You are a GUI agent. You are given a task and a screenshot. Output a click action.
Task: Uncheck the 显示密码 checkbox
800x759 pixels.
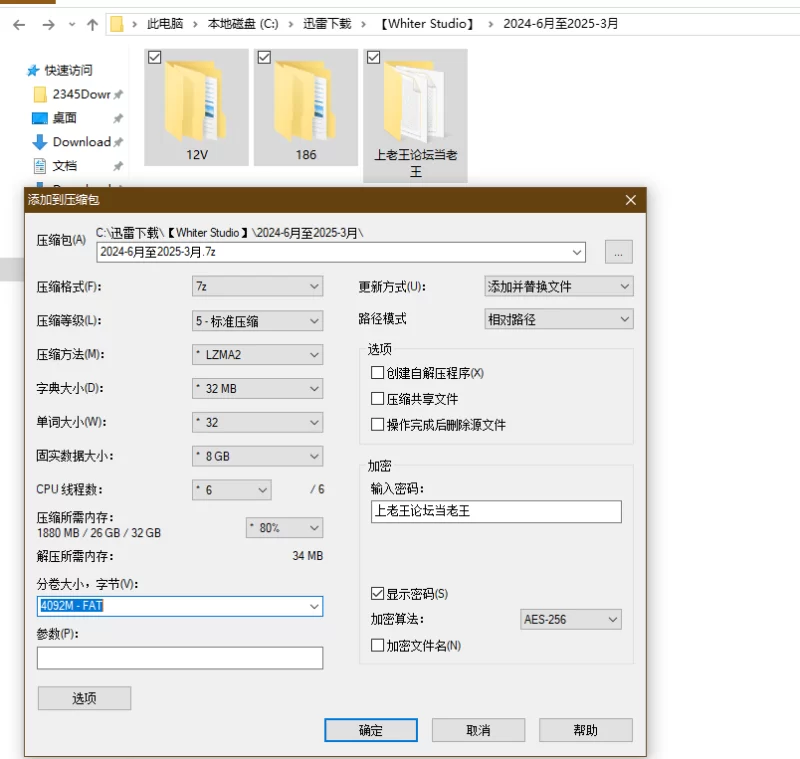(377, 593)
